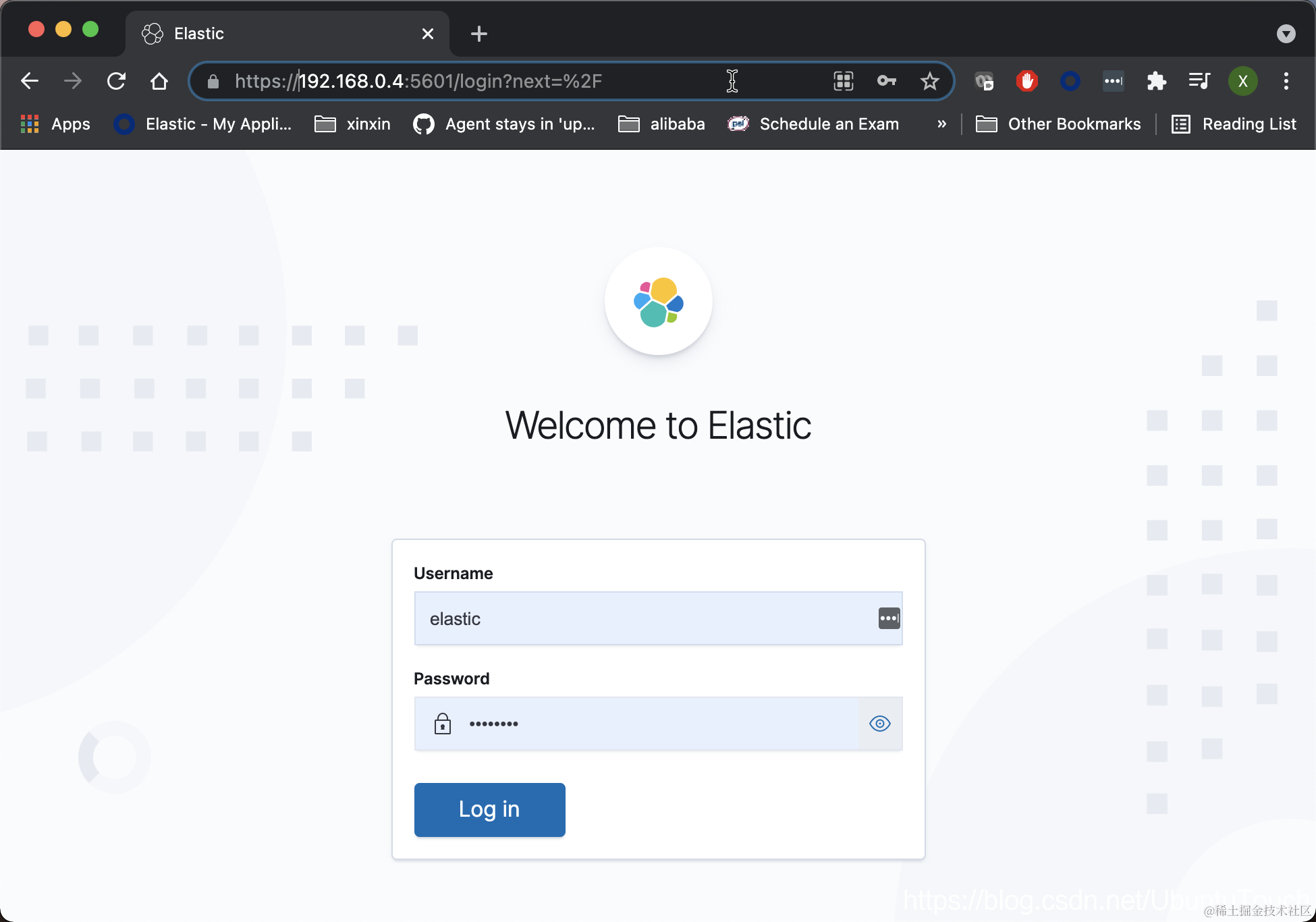Click the Log in button
The height and width of the screenshot is (922, 1316).
[489, 809]
